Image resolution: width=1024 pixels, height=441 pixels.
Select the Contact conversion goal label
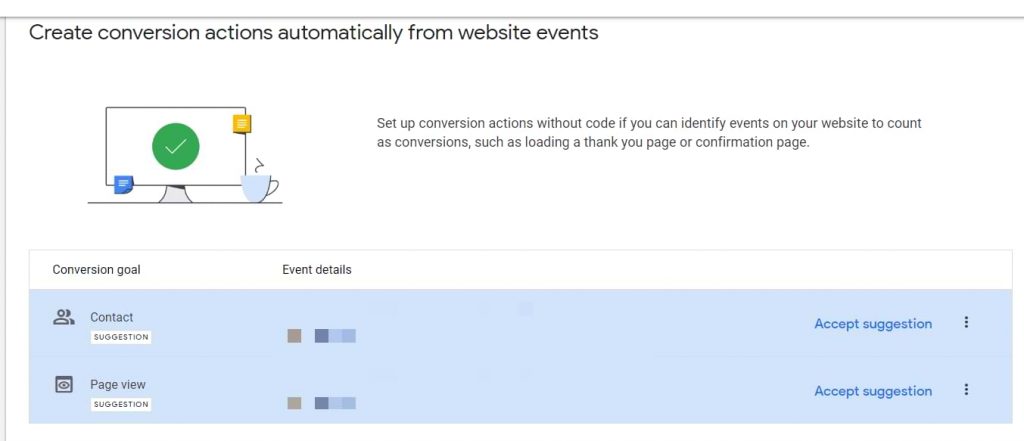click(x=111, y=317)
